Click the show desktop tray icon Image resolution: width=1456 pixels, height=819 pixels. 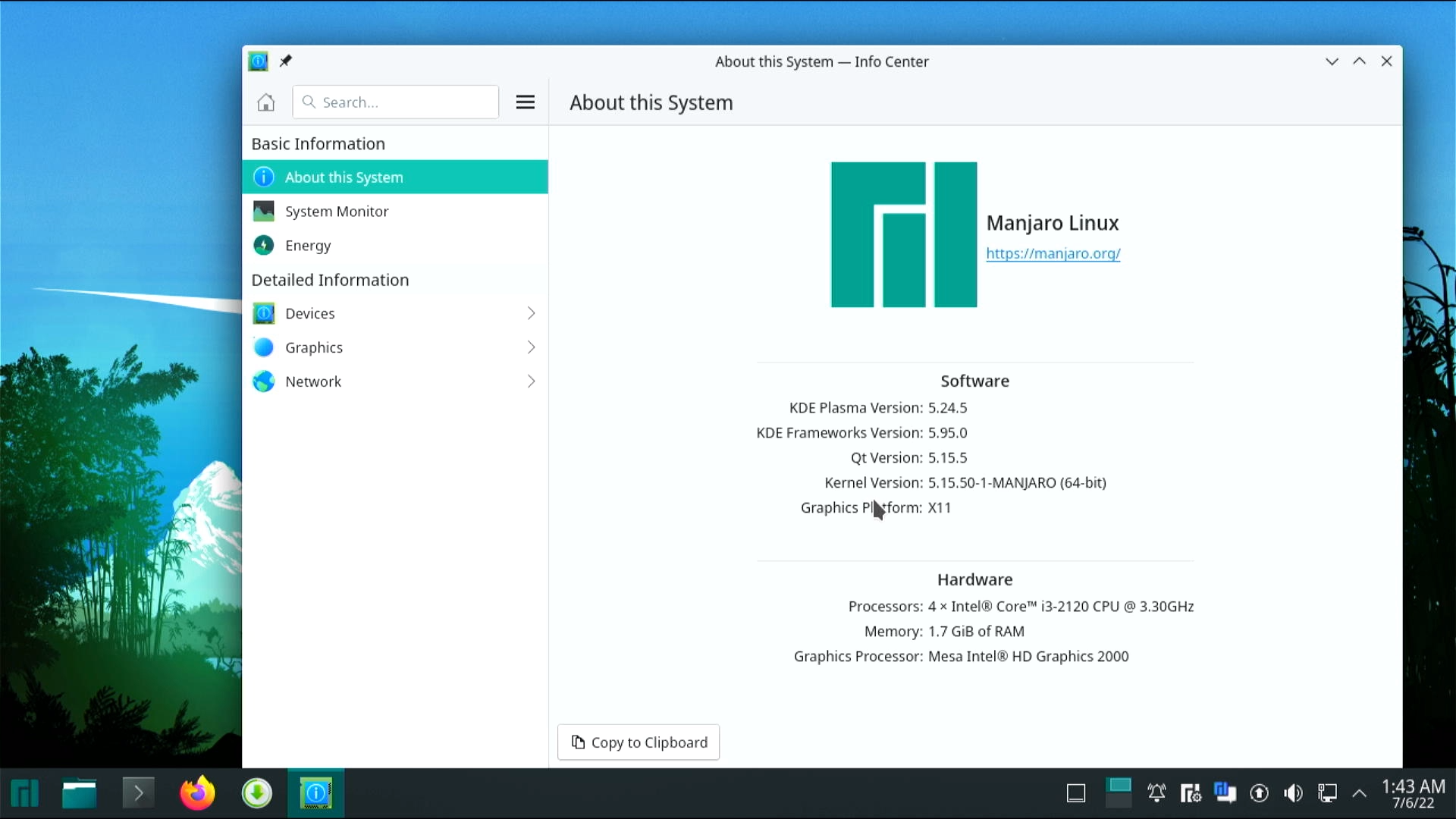[x=1076, y=793]
